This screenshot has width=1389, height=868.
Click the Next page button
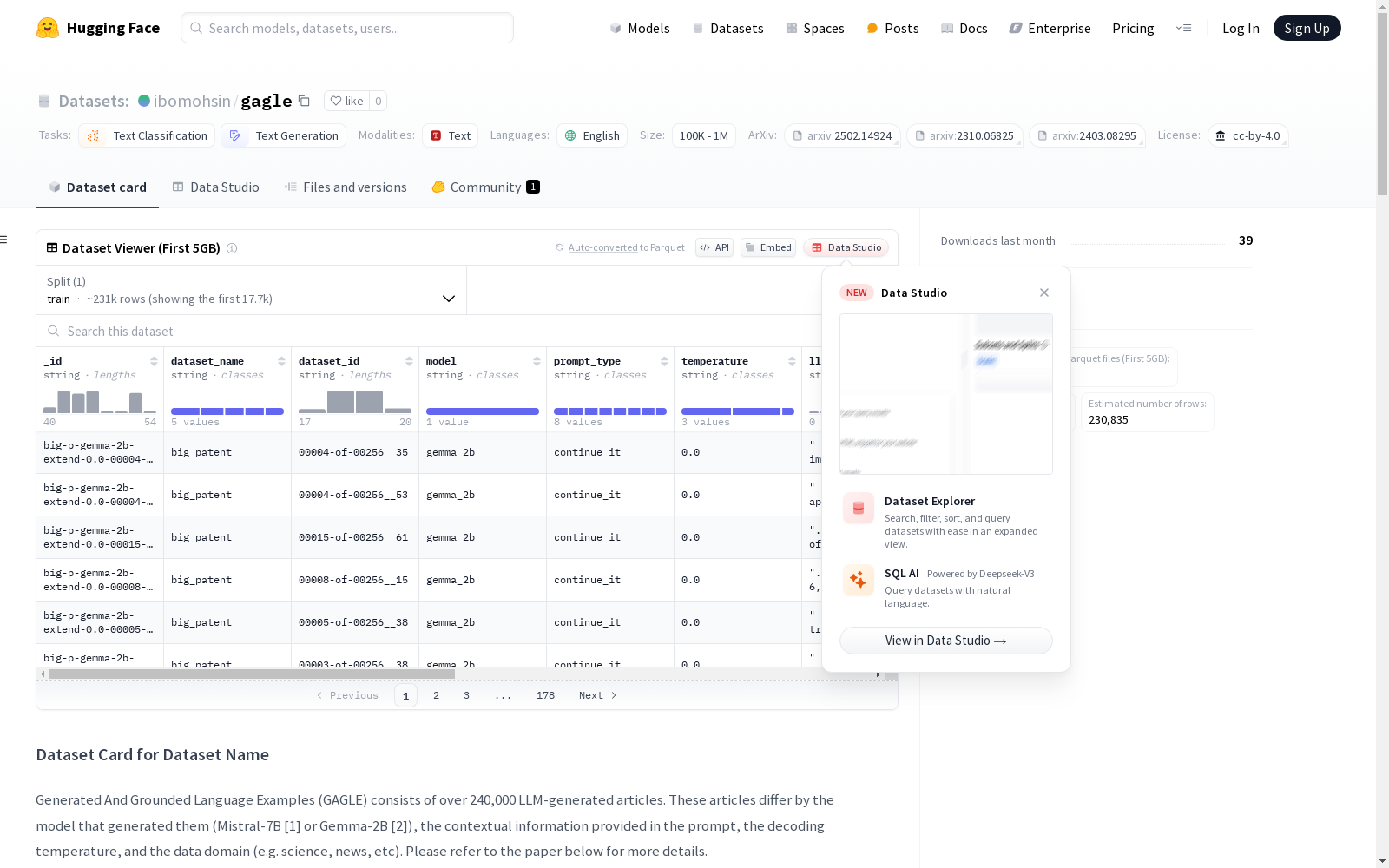[x=598, y=695]
